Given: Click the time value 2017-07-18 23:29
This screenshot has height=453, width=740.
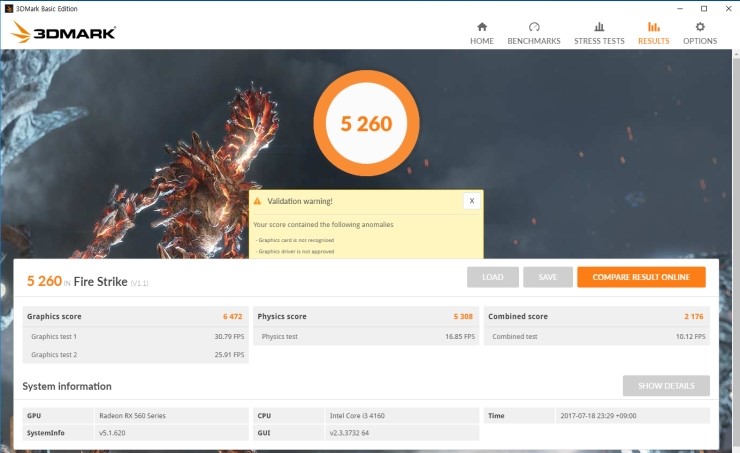Looking at the screenshot, I should pos(598,416).
